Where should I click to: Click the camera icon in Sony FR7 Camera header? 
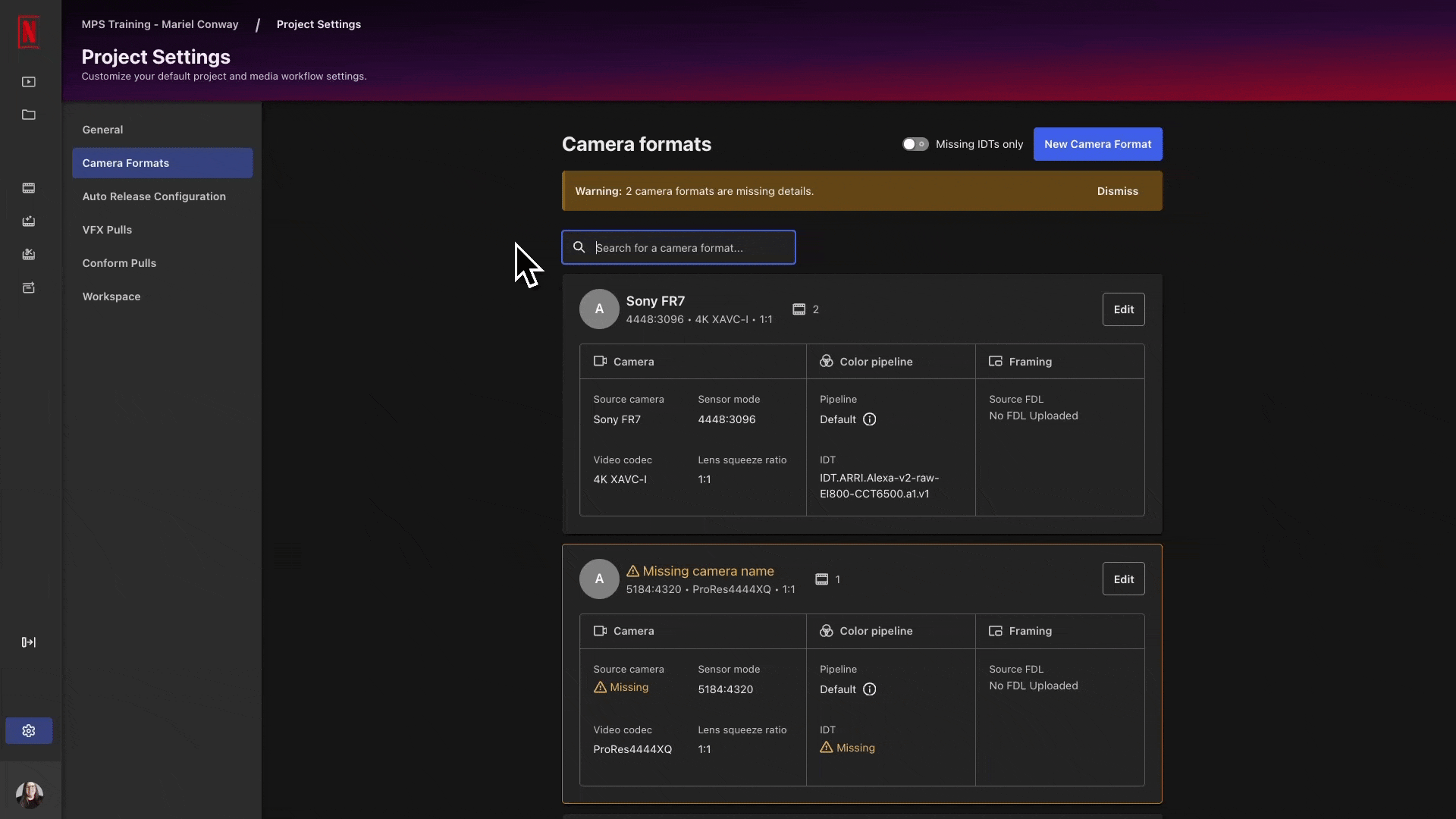pos(600,361)
